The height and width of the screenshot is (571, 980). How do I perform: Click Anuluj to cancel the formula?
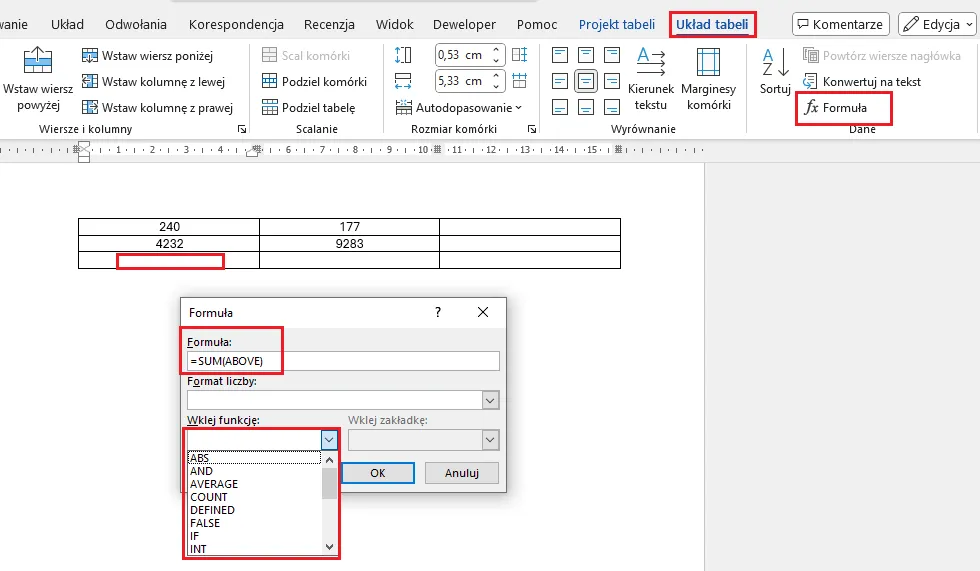[x=461, y=473]
